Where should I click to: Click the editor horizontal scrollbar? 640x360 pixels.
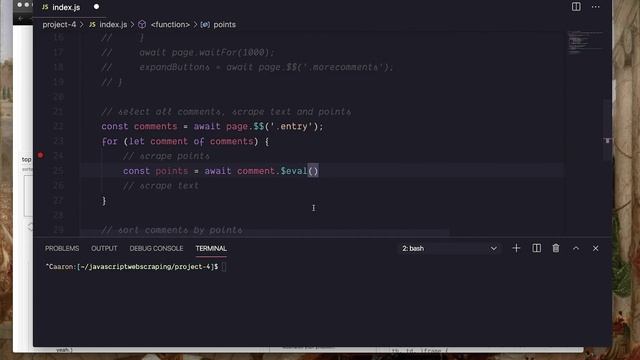(x=264, y=233)
